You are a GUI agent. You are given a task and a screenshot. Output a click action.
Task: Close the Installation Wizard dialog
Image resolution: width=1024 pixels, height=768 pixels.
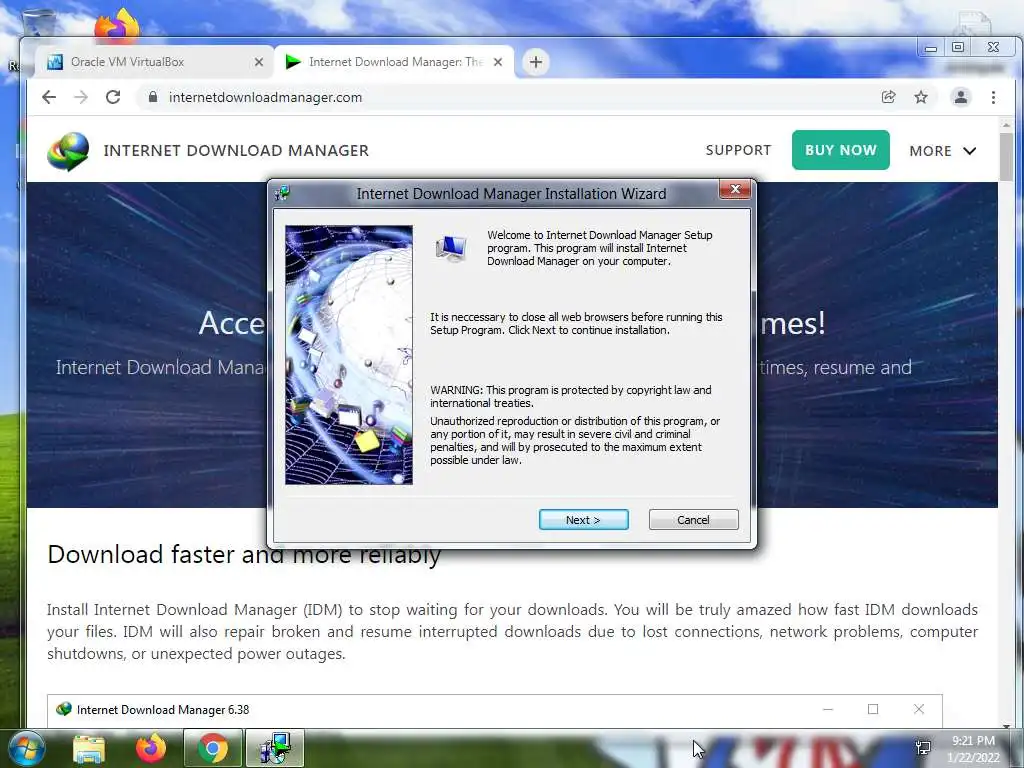click(x=735, y=189)
